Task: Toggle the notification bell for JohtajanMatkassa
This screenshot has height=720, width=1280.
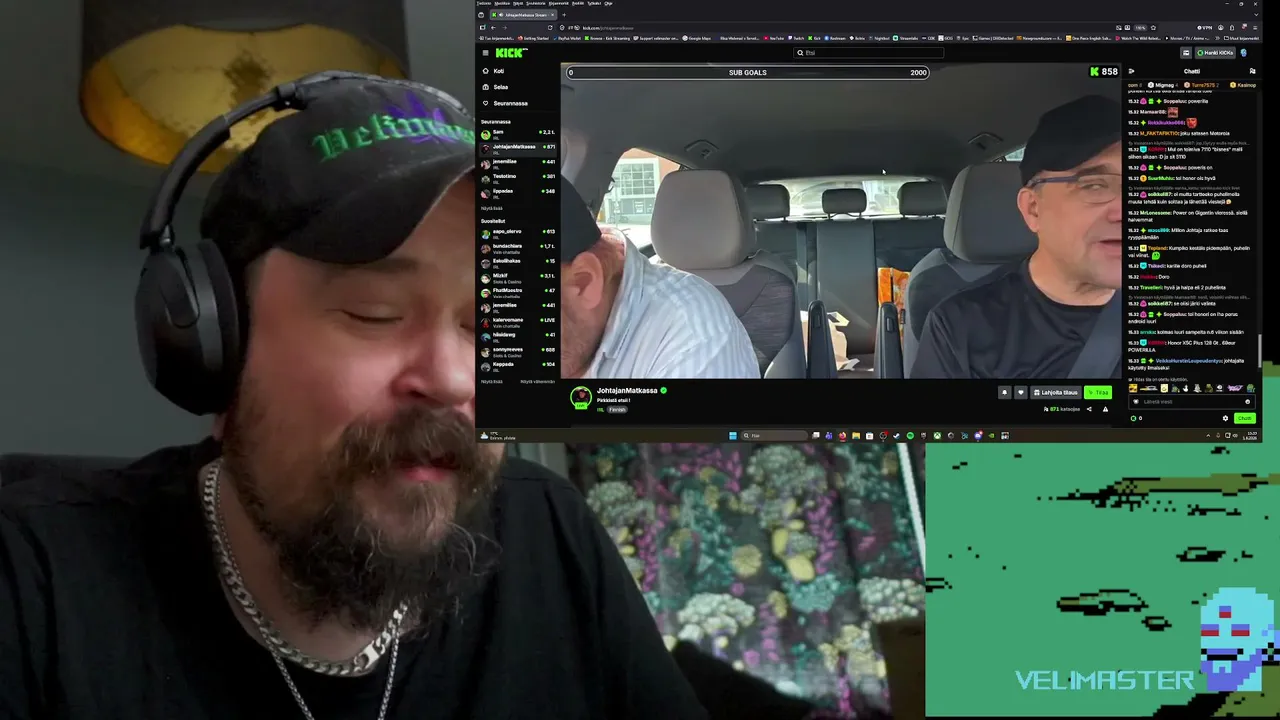Action: (1004, 392)
